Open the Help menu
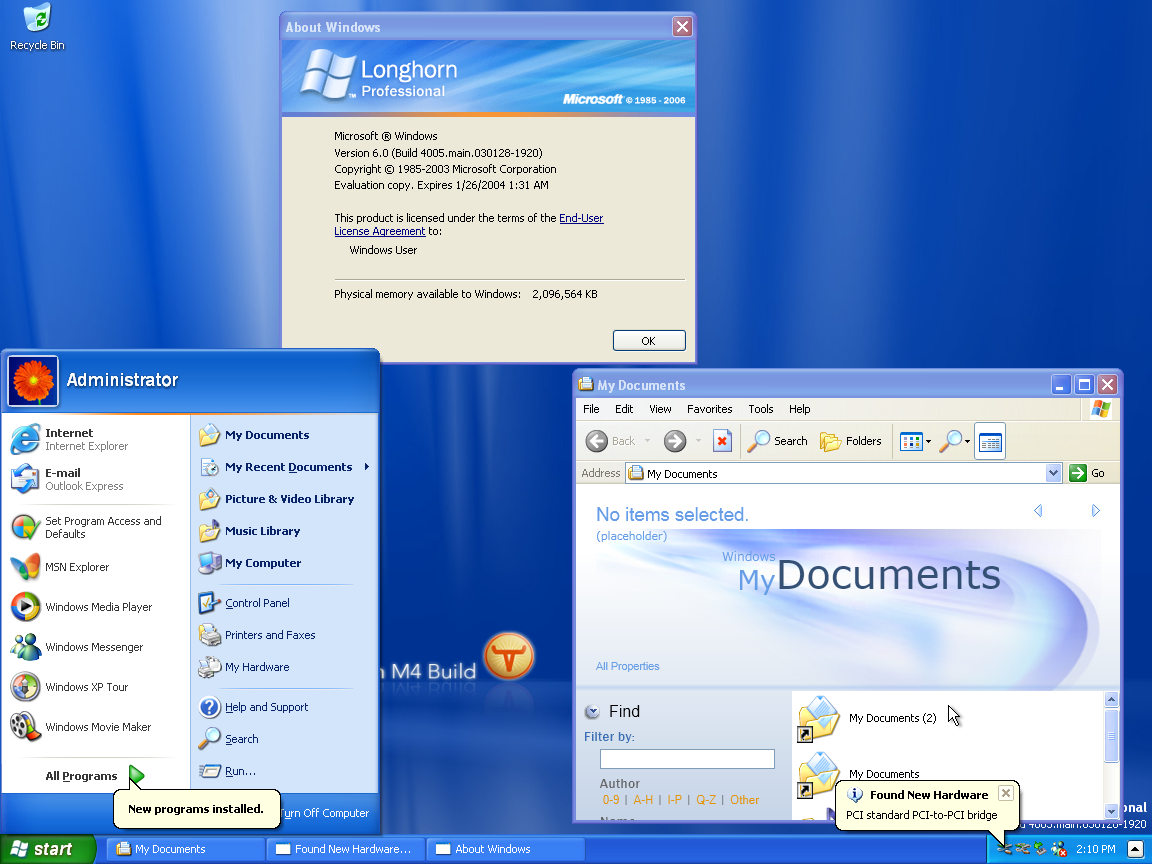Image resolution: width=1152 pixels, height=864 pixels. point(799,409)
